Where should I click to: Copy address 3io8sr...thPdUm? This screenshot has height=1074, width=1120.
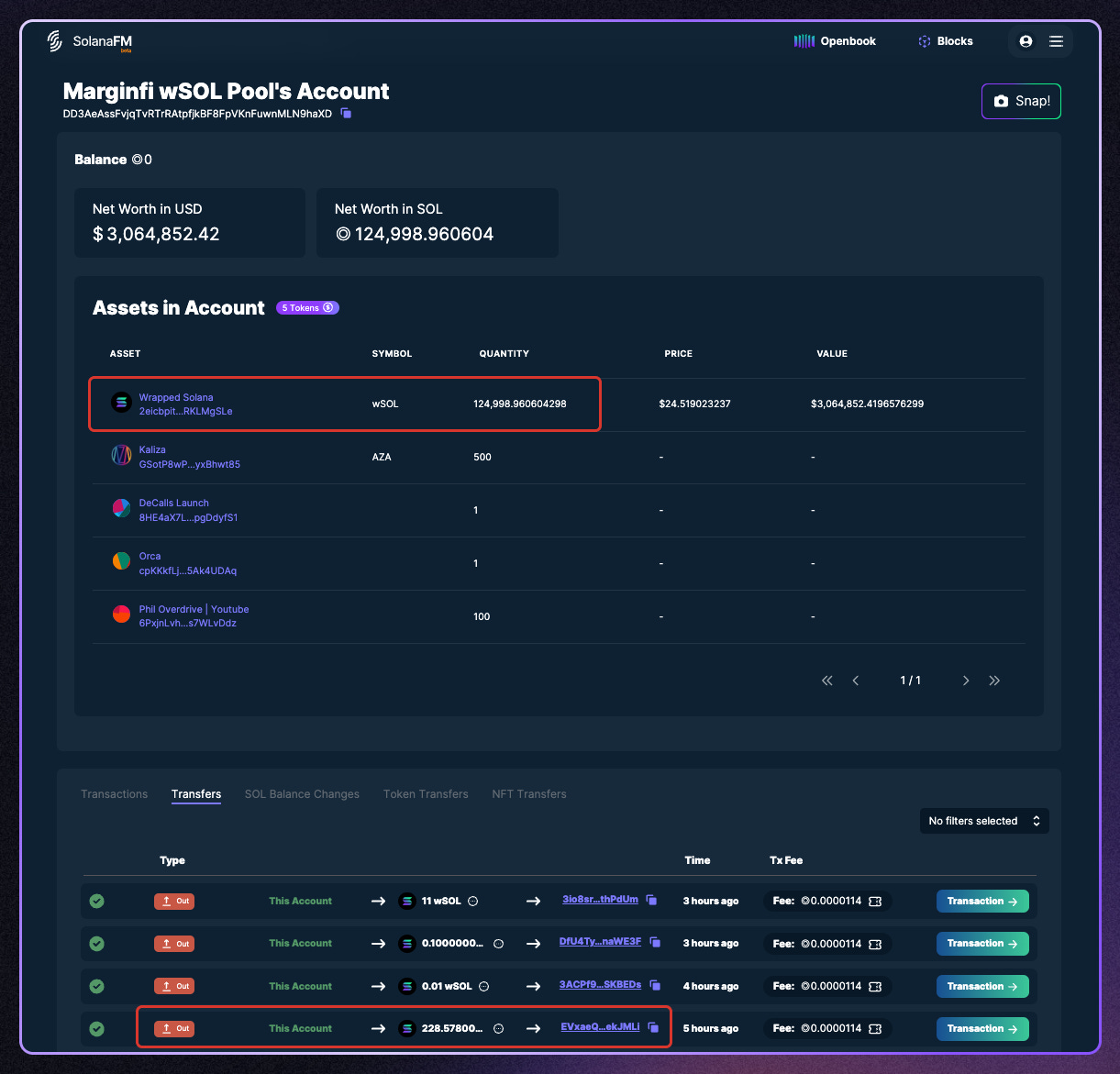coord(651,901)
